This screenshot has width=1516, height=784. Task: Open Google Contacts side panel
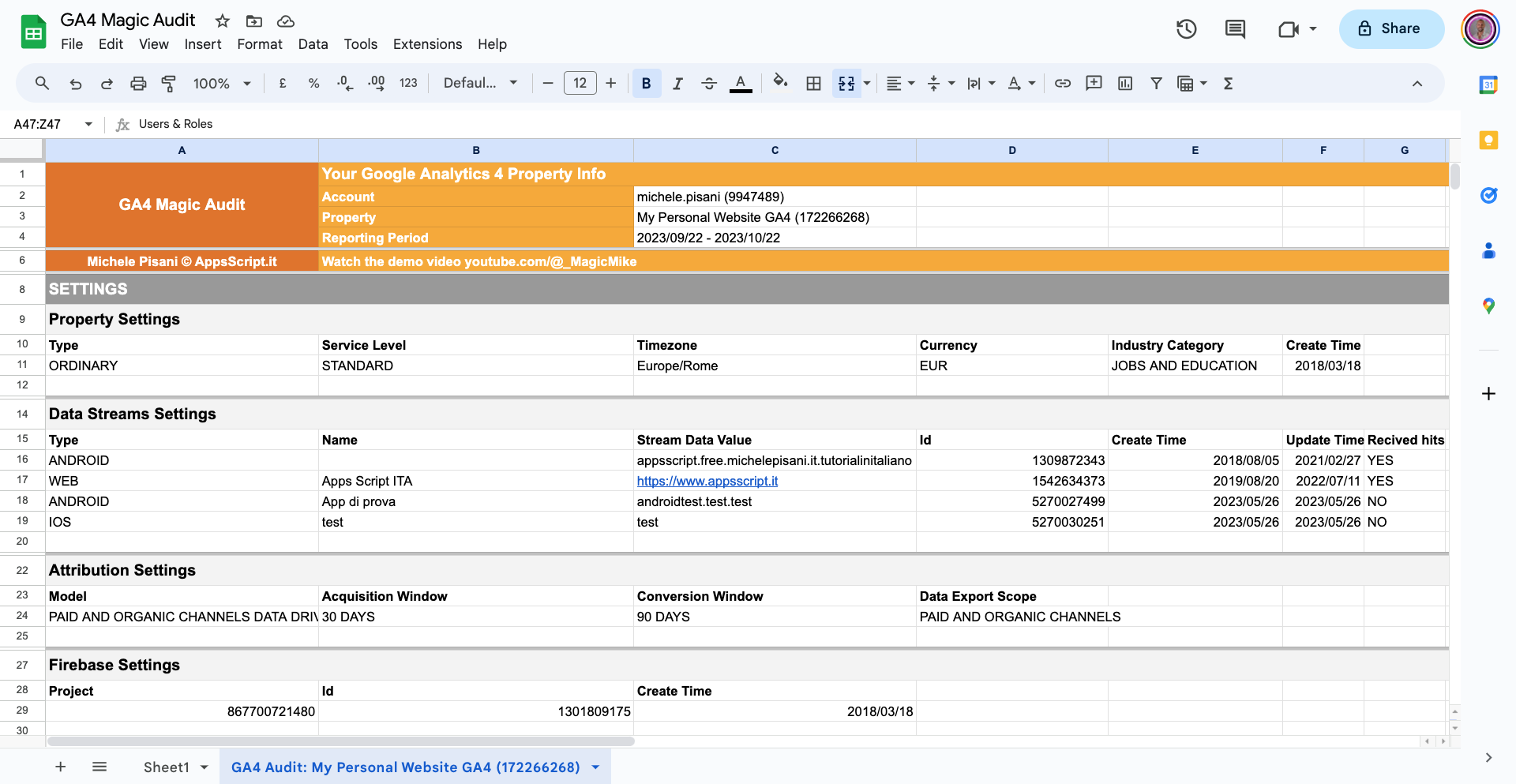1488,250
